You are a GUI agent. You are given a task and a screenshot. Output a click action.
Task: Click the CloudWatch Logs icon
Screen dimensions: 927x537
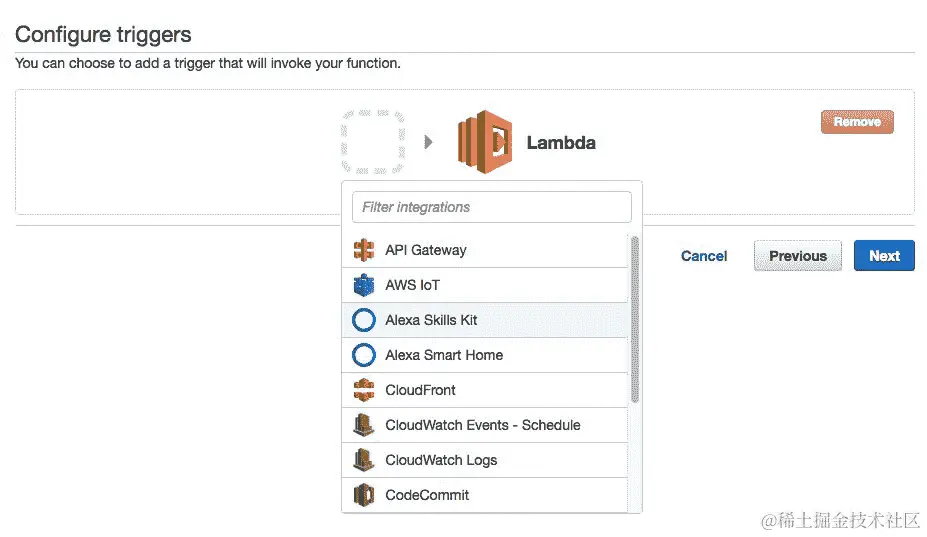coord(364,460)
